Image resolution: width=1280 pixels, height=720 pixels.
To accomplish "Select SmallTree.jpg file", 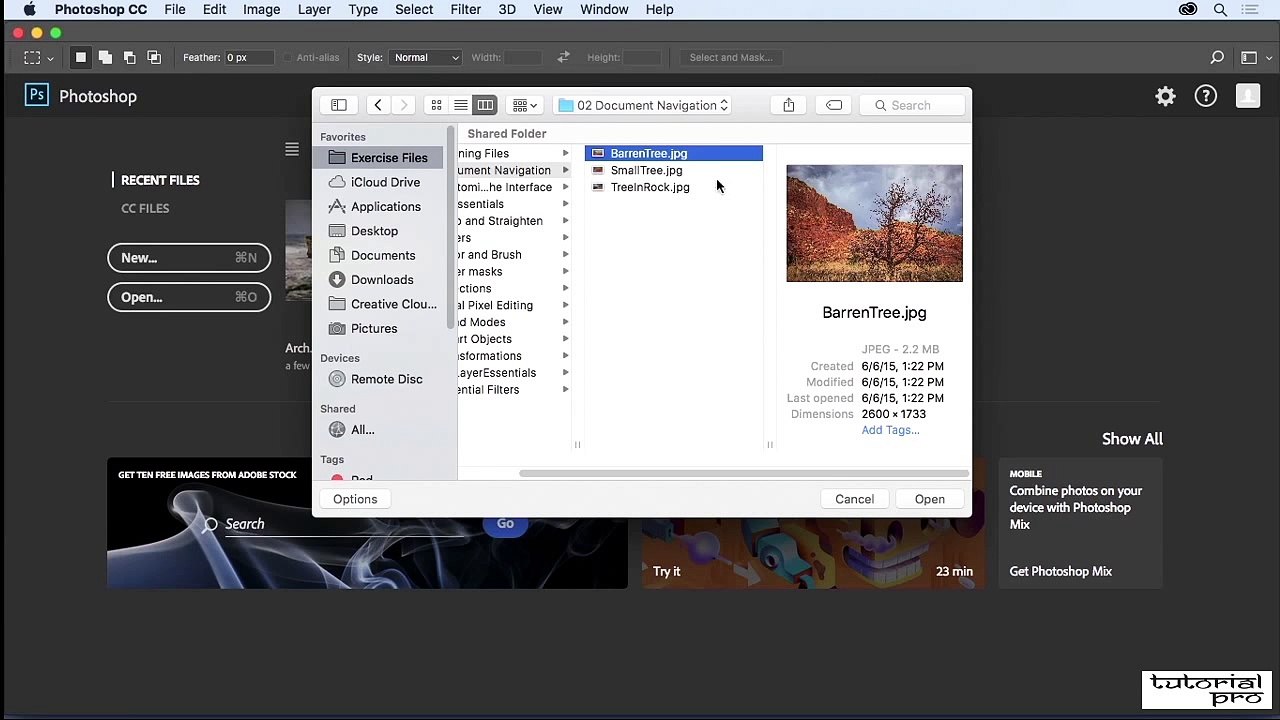I will tap(674, 170).
